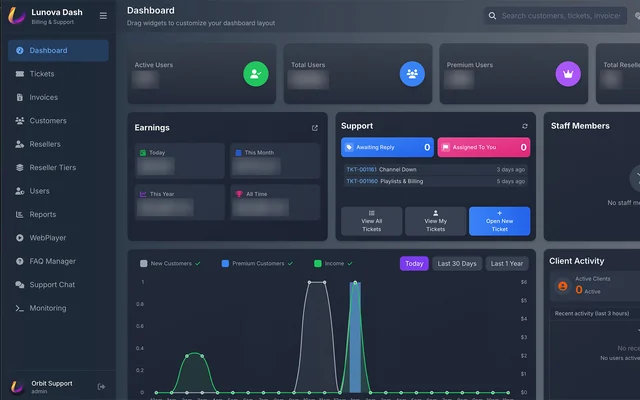Switch chart to Last 1 Year
This screenshot has height=400, width=640.
(507, 264)
